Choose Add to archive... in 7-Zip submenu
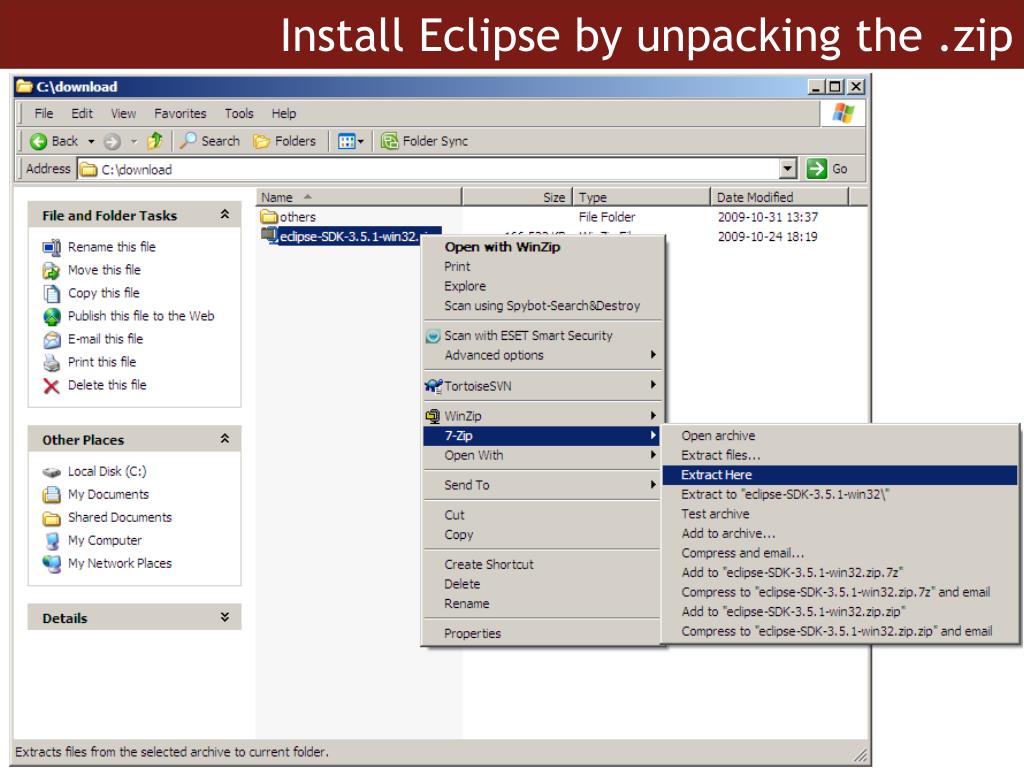Image resolution: width=1024 pixels, height=768 pixels. pyautogui.click(x=840, y=534)
